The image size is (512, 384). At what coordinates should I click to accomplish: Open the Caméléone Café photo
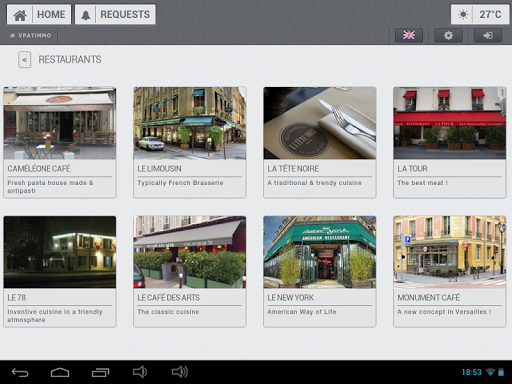(60, 123)
